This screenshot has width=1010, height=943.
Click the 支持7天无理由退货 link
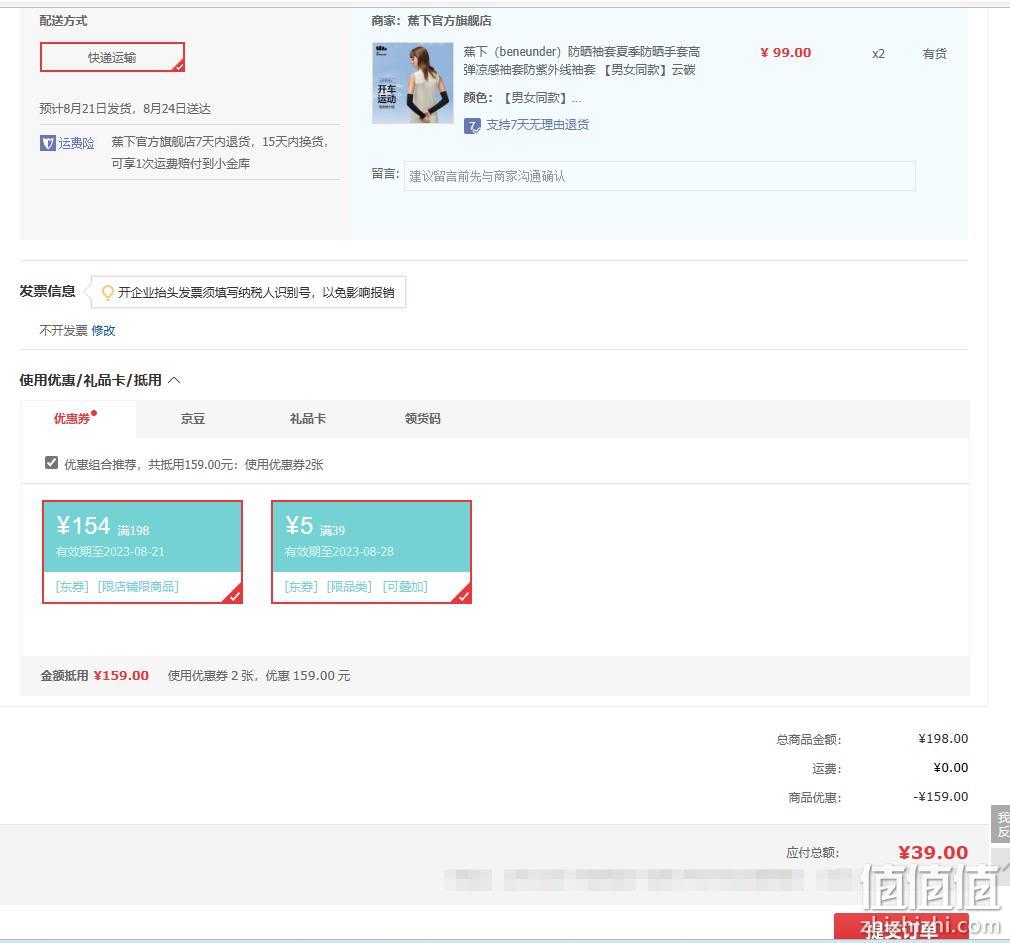(537, 125)
